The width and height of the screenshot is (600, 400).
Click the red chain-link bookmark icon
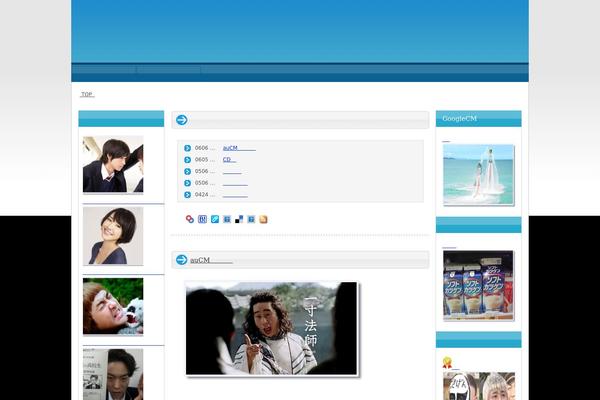click(x=190, y=219)
